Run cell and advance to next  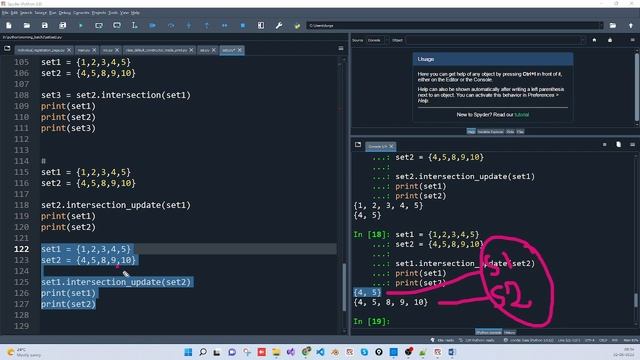pyautogui.click(x=117, y=25)
